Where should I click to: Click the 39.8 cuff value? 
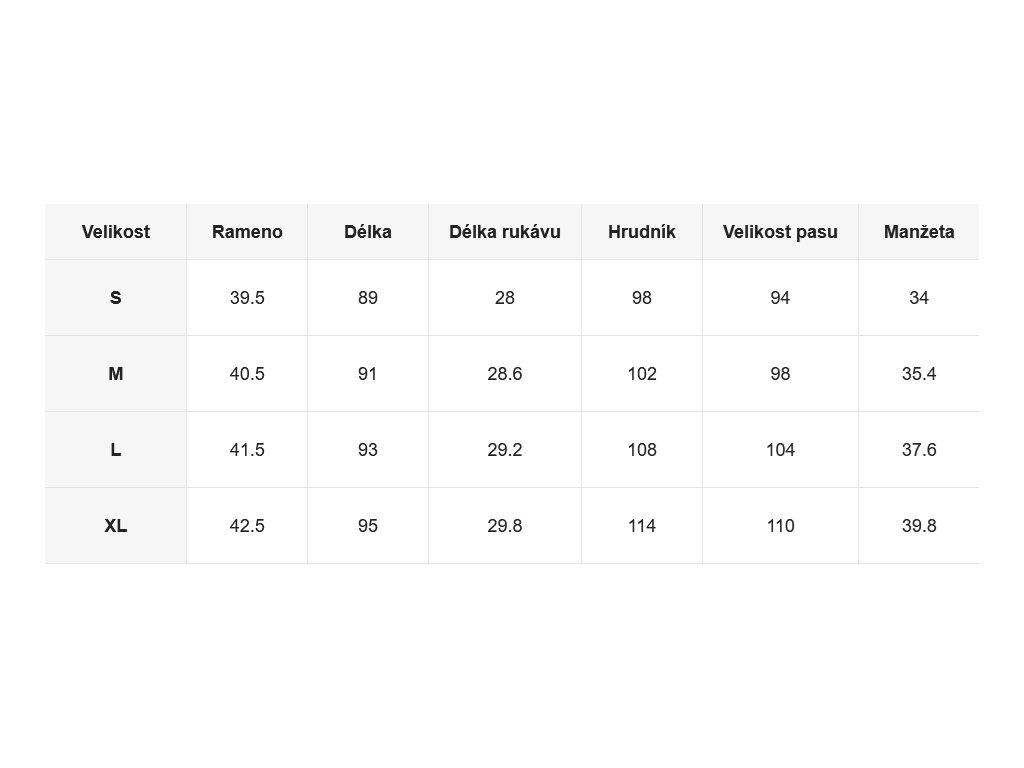(x=919, y=526)
